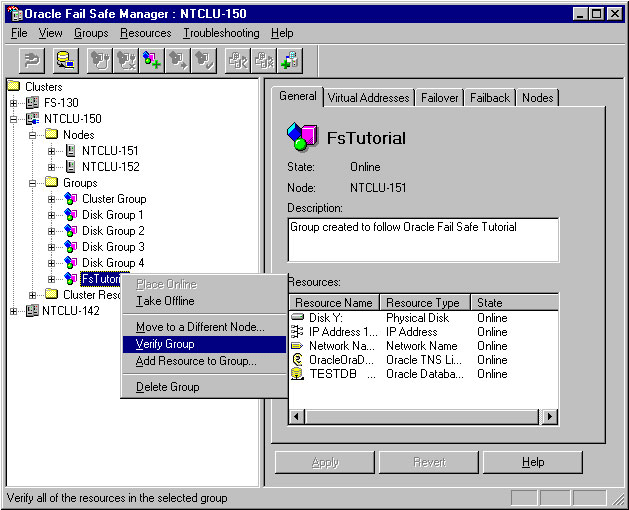Viewport: 629px width, 510px height.
Task: Switch to the Nodes tab
Action: tap(538, 98)
